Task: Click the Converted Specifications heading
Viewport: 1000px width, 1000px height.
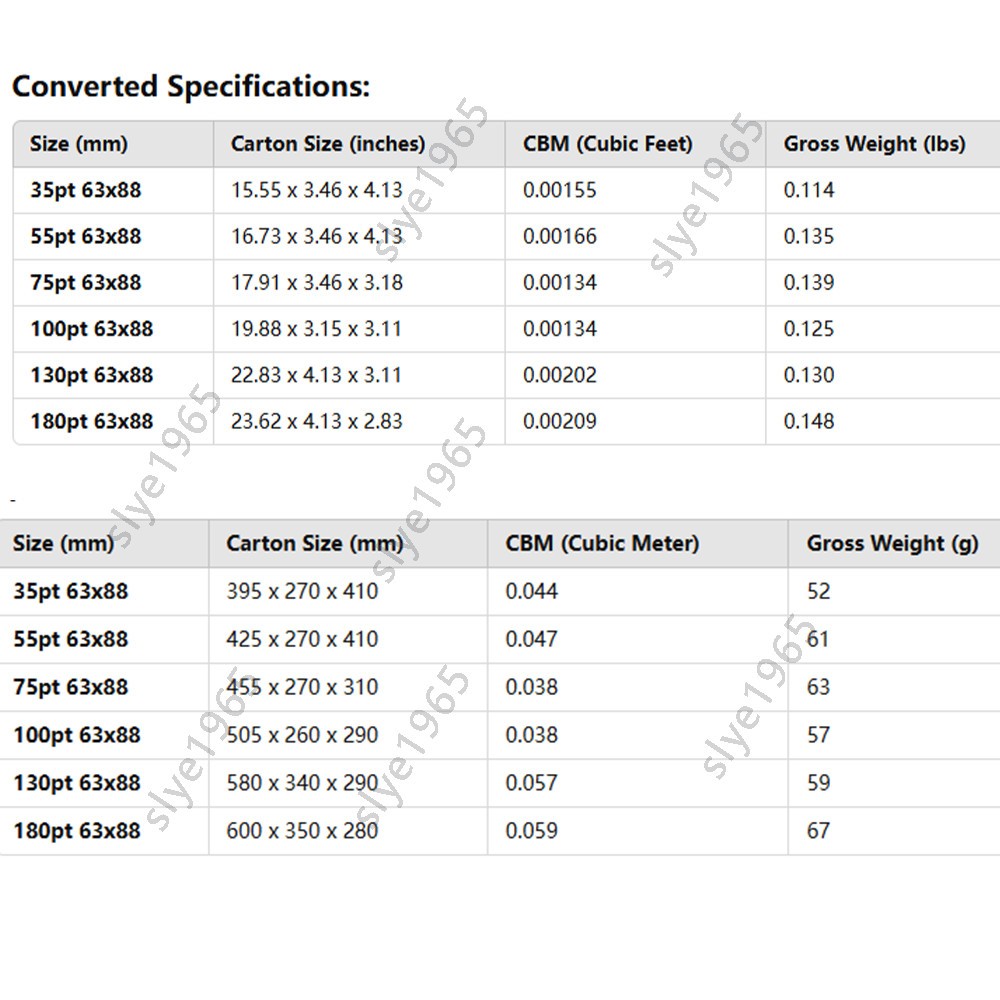Action: click(191, 86)
